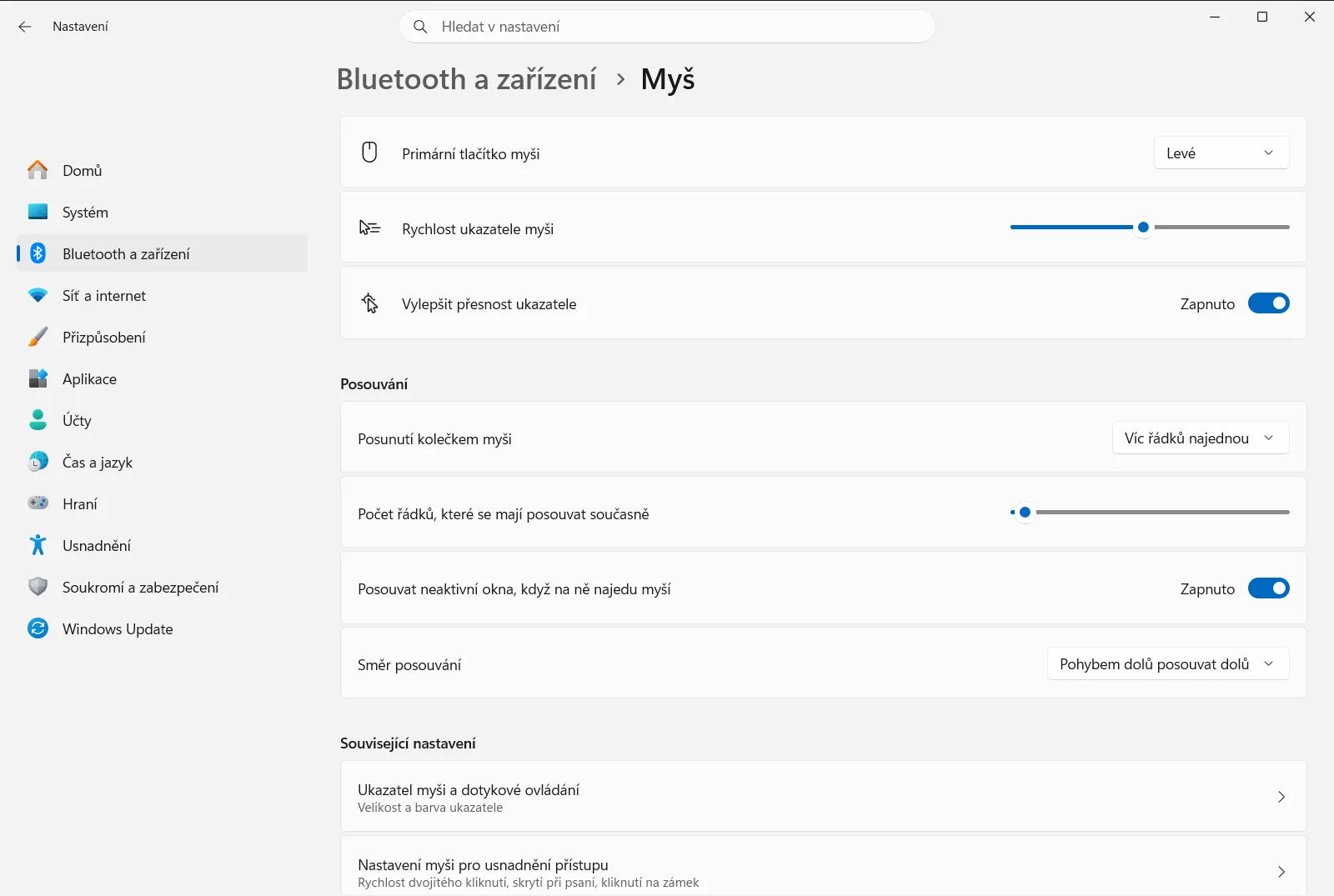Click the Posouvání section heading
This screenshot has width=1334, height=896.
[x=374, y=384]
